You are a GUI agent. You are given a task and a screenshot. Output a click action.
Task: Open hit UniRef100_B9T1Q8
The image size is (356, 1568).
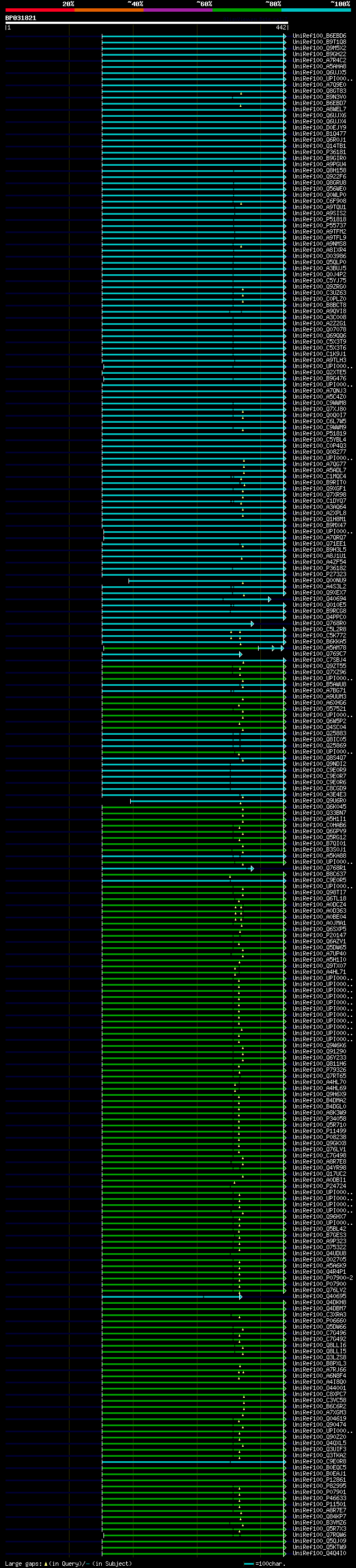(319, 42)
